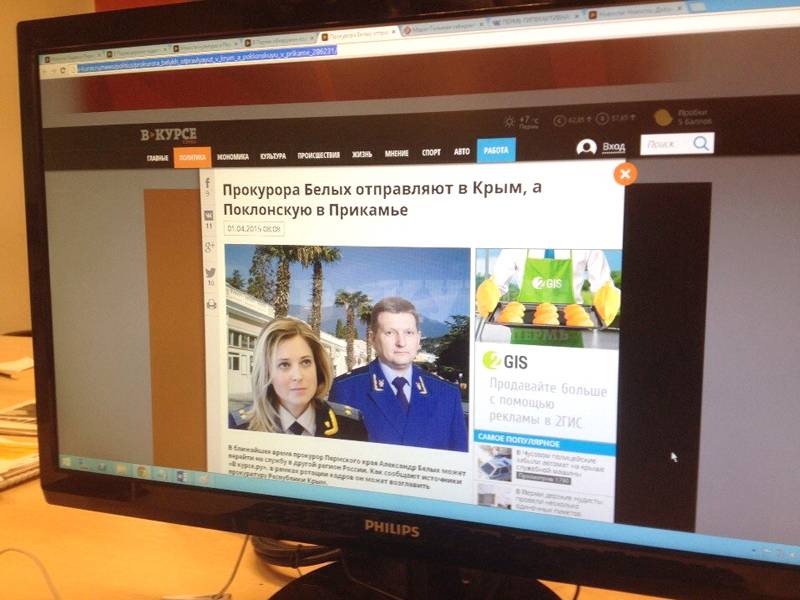Open the Жизнь menu section
Viewport: 800px width, 600px height.
coord(362,154)
